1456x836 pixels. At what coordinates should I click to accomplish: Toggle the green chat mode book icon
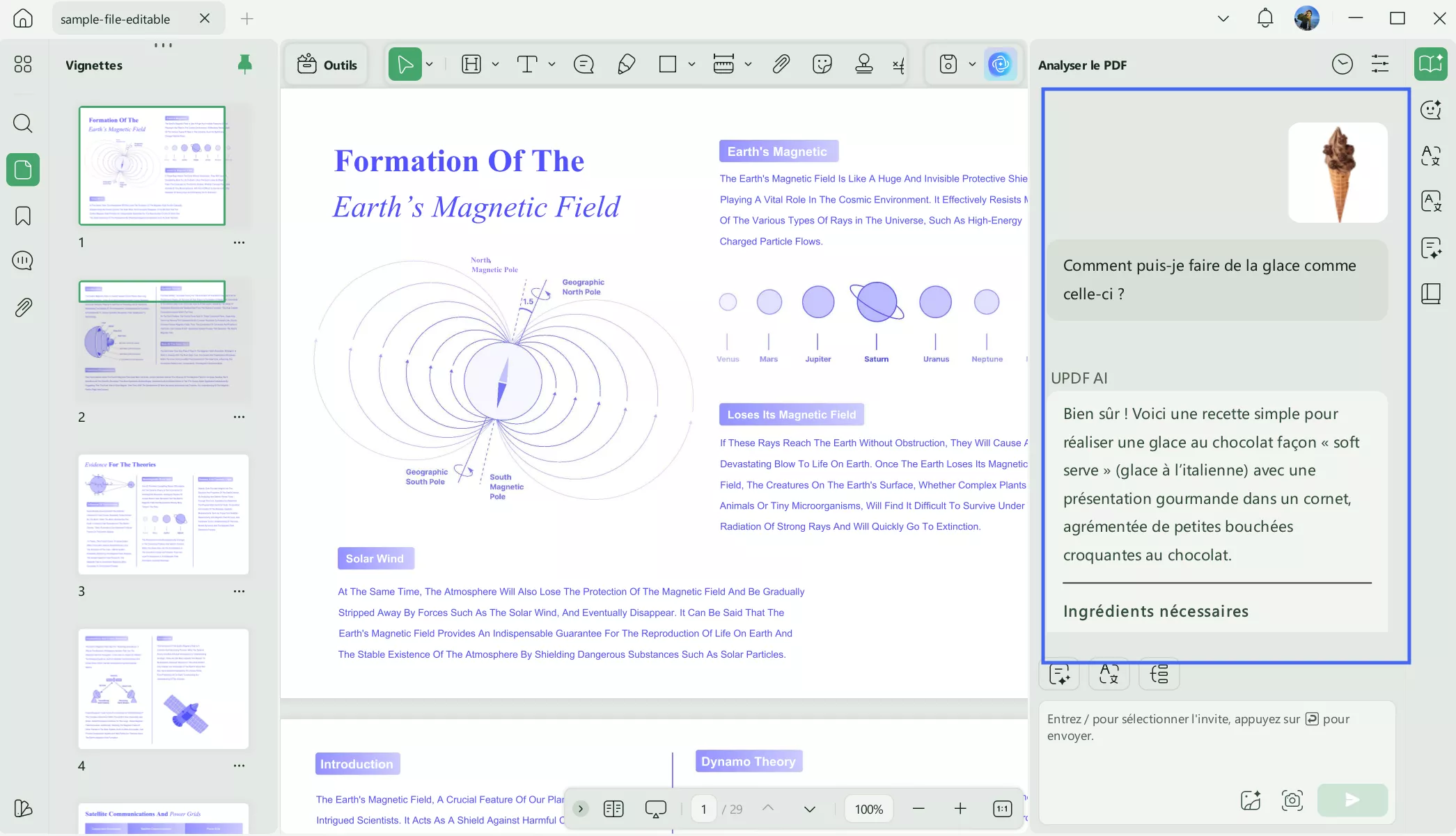[1430, 65]
